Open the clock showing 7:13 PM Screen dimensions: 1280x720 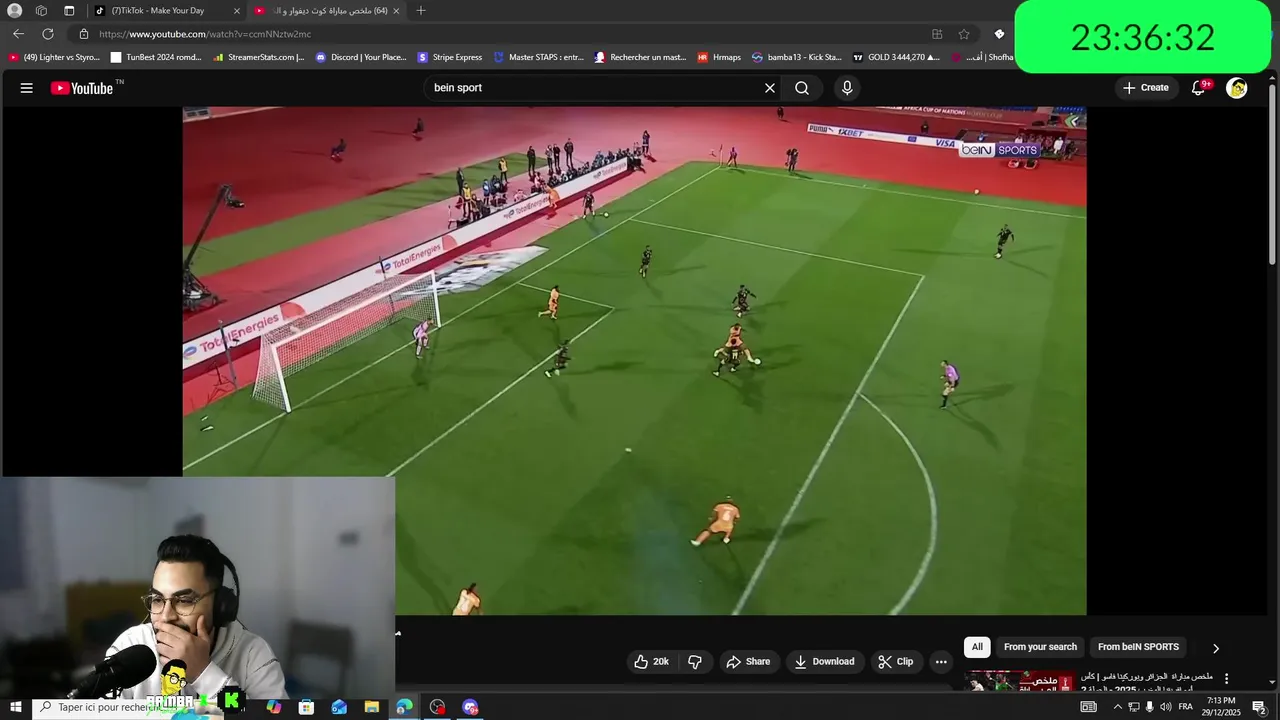click(1222, 707)
